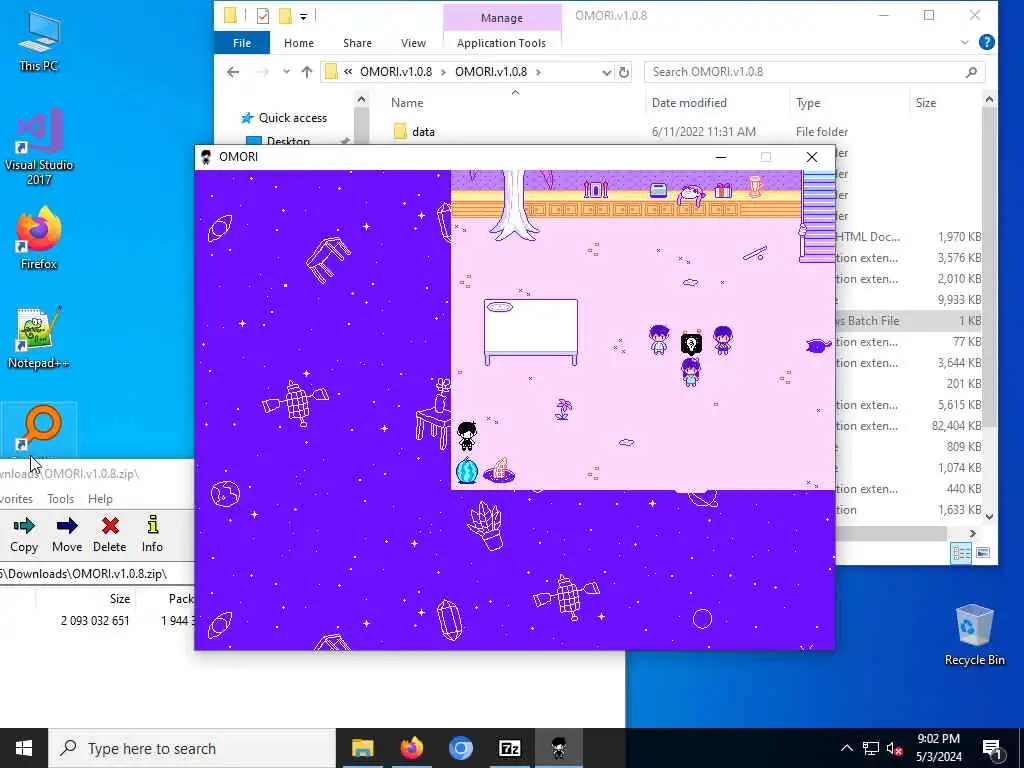Sort by Name column header
This screenshot has height=768, width=1024.
[x=407, y=103]
